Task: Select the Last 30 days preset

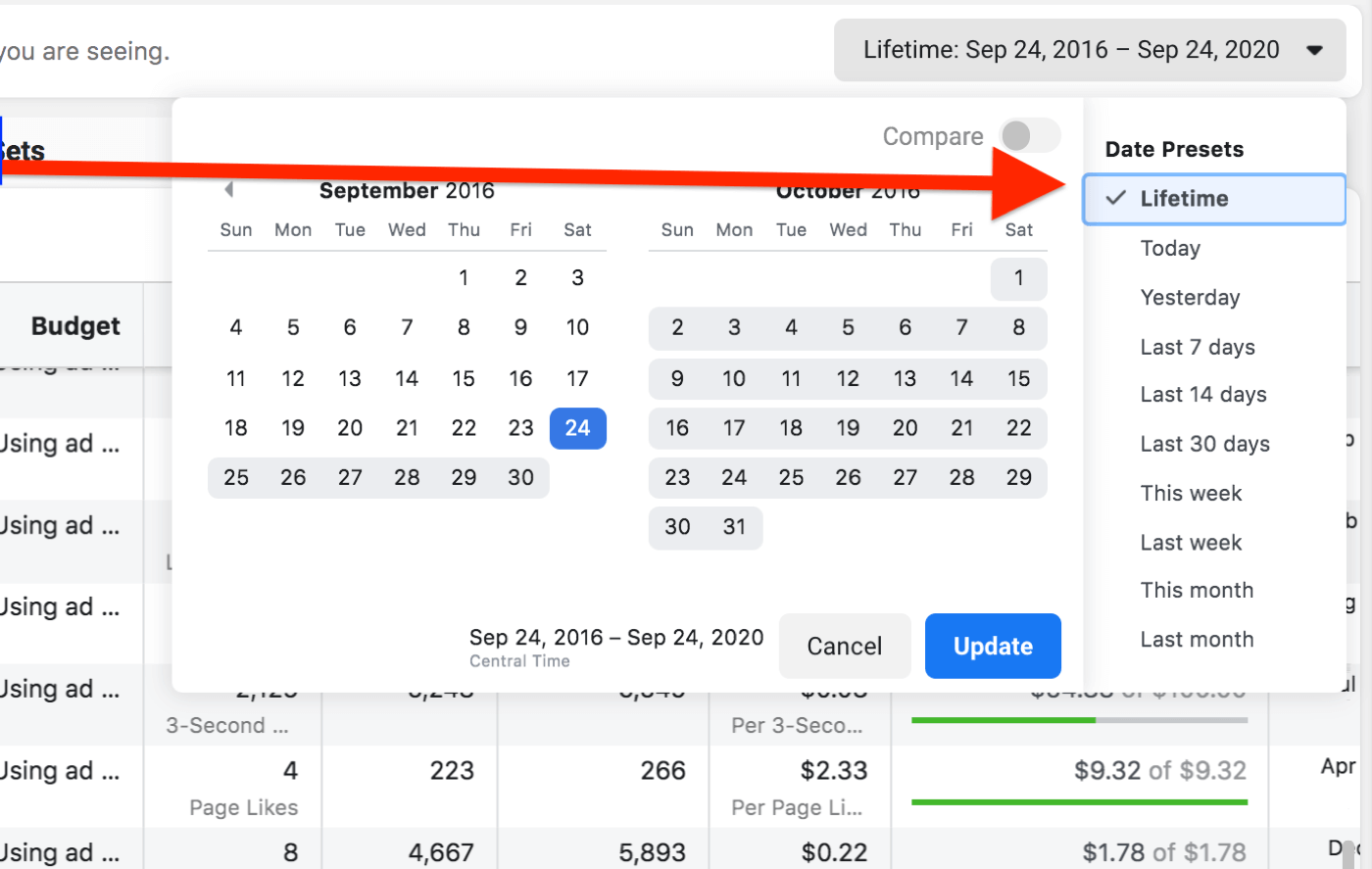Action: [1204, 444]
